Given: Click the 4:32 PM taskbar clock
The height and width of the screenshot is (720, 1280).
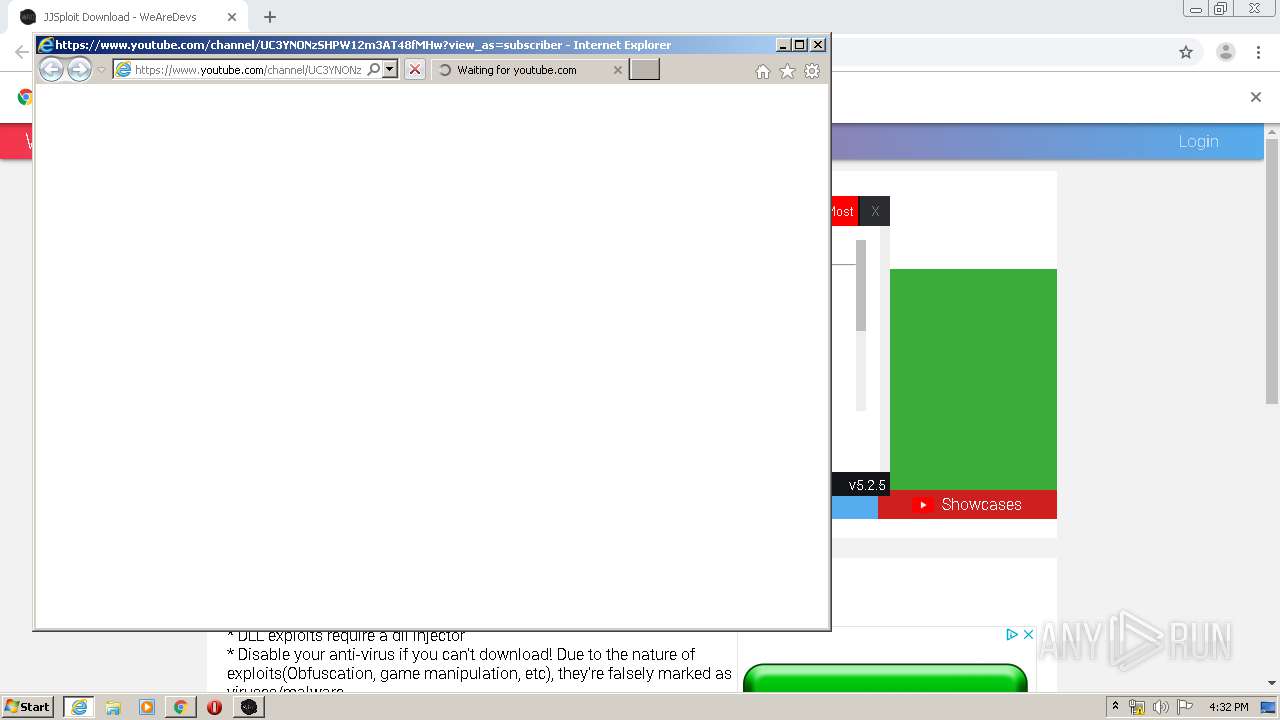Looking at the screenshot, I should pyautogui.click(x=1228, y=707).
